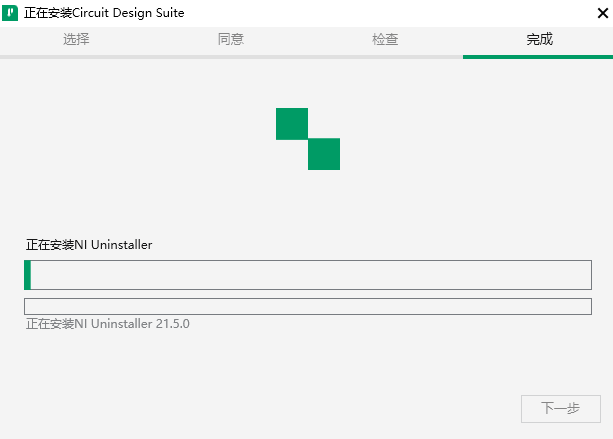Viewport: 613px width, 439px height.
Task: Switch to the 检查 step tab
Action: click(x=385, y=39)
